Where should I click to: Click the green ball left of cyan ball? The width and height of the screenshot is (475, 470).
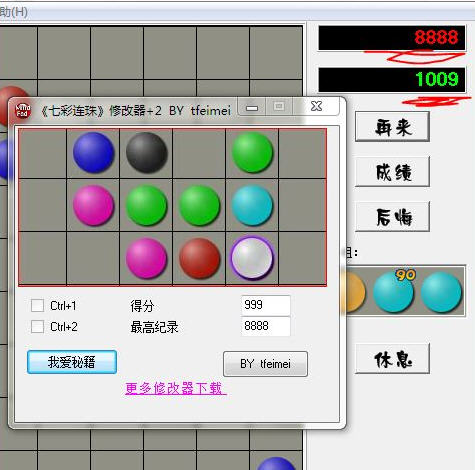(199, 205)
